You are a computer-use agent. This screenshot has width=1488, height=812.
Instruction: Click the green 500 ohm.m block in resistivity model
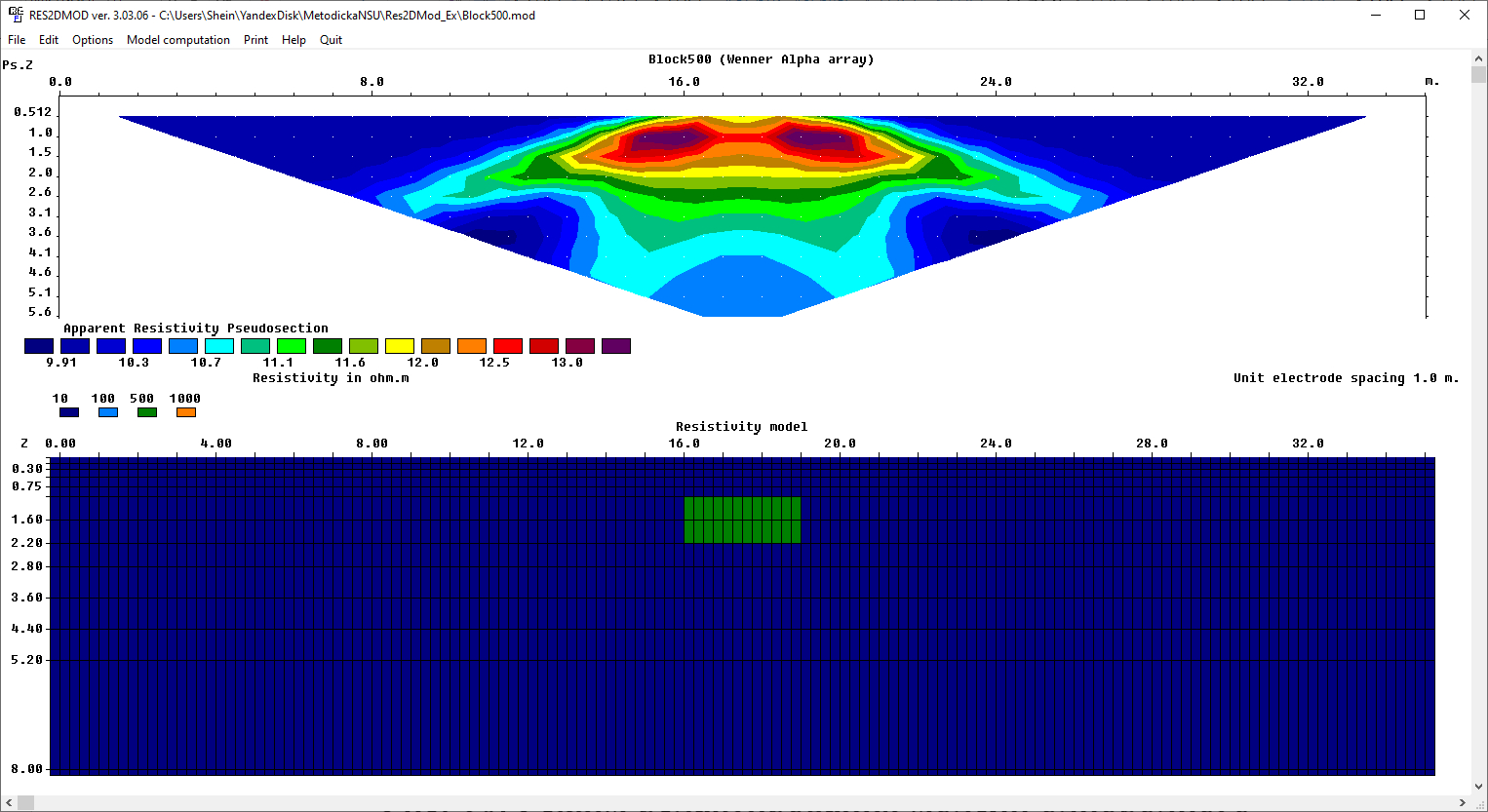click(x=742, y=520)
